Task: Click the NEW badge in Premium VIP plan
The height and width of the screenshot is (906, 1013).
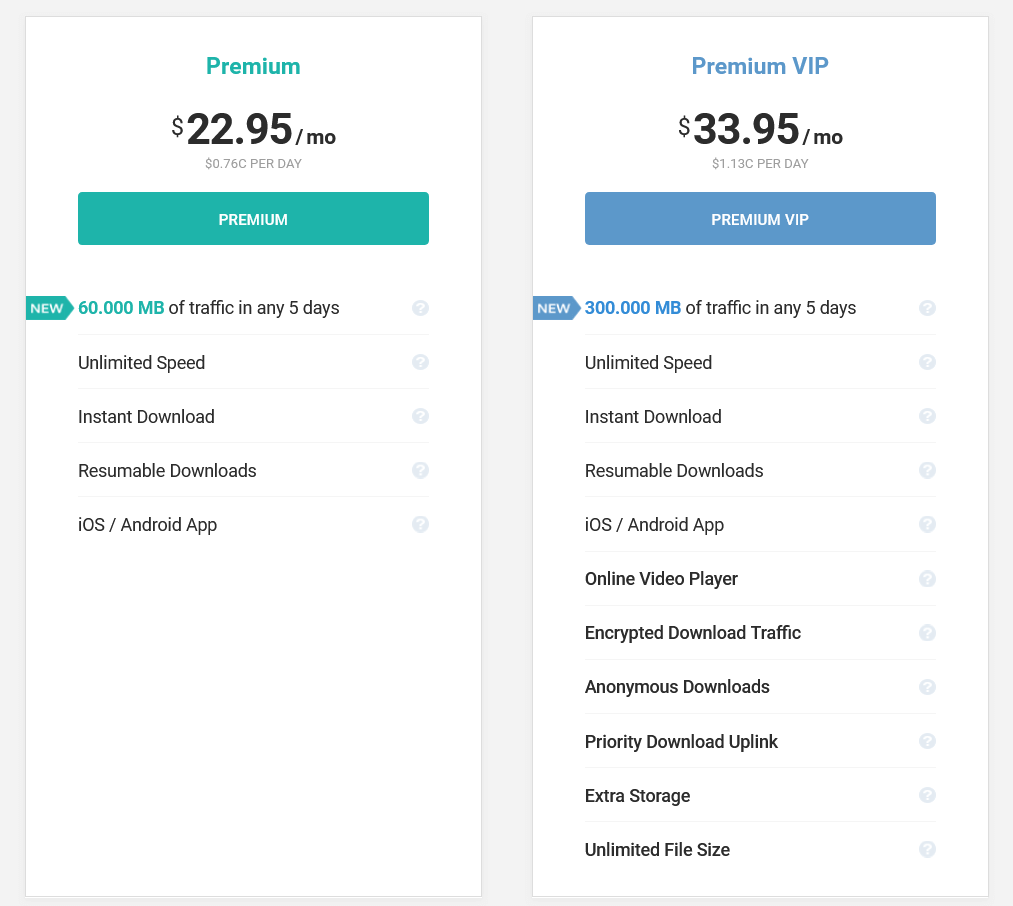Action: pyautogui.click(x=555, y=308)
